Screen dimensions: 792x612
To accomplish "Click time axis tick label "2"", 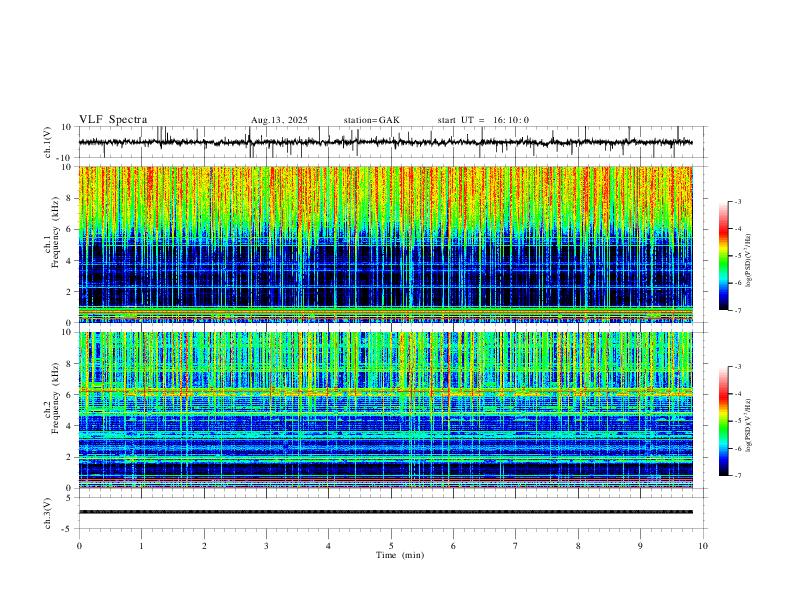I will click(x=204, y=546).
